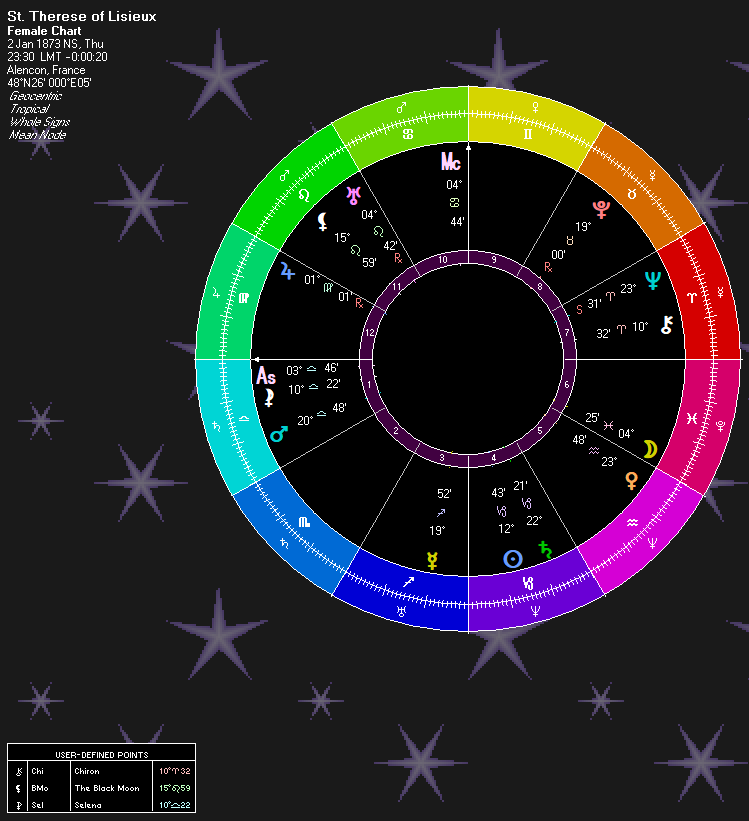Select the BMo abbreviation in the table
749x821 pixels.
pos(40,788)
